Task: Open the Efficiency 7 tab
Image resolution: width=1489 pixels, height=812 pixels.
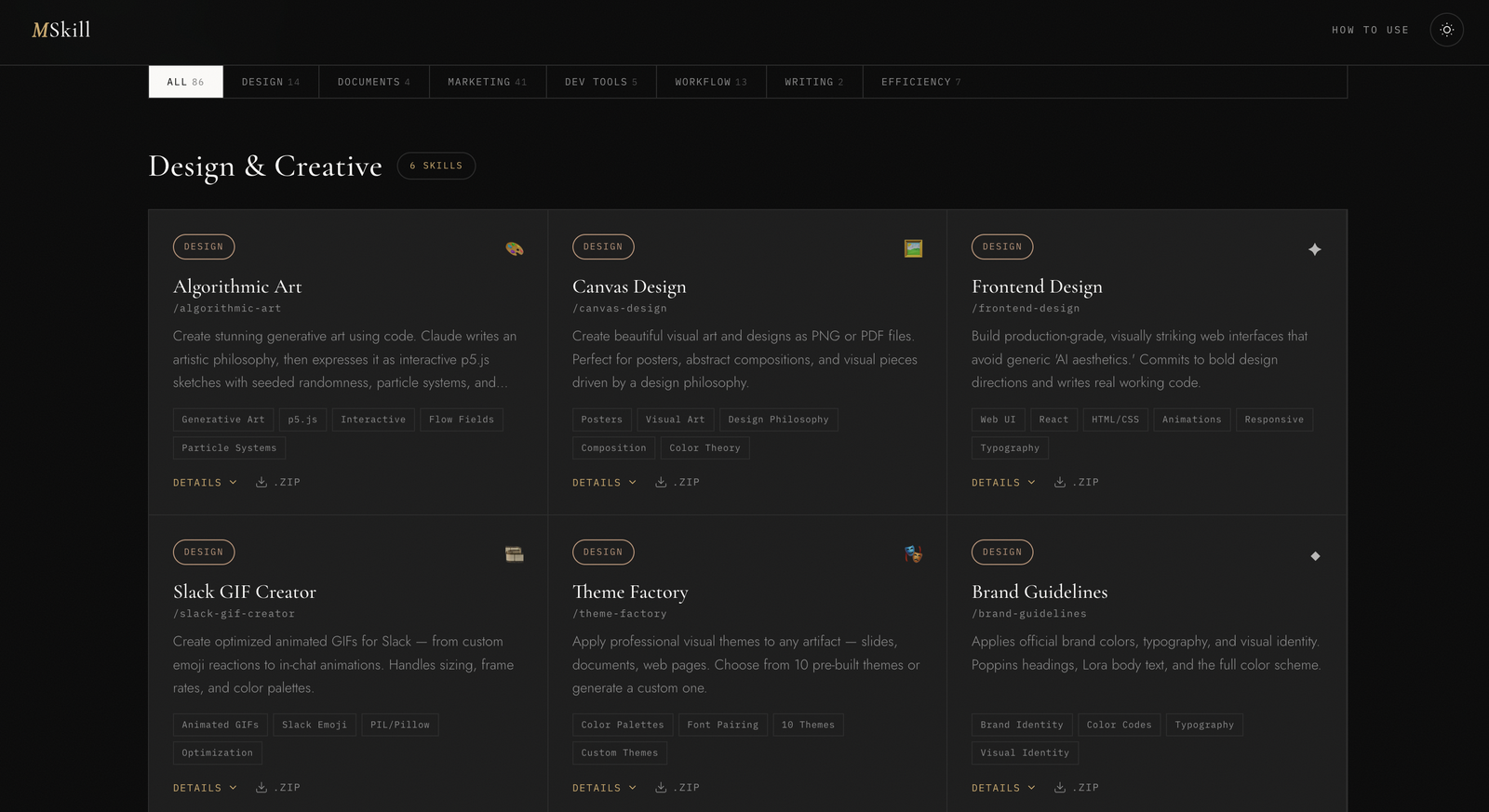Action: coord(921,82)
